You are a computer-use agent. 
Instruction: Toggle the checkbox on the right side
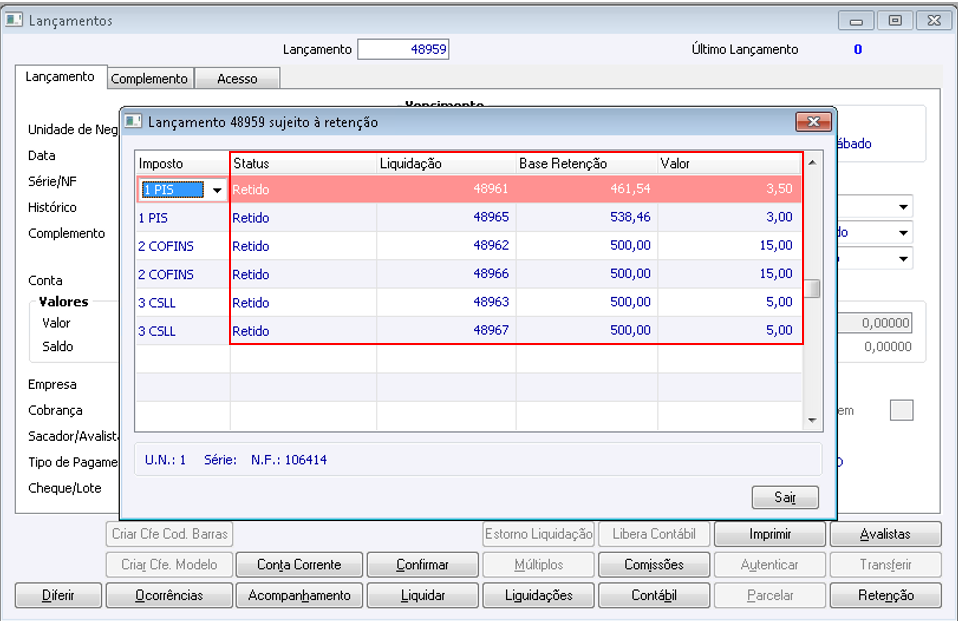[x=901, y=410]
